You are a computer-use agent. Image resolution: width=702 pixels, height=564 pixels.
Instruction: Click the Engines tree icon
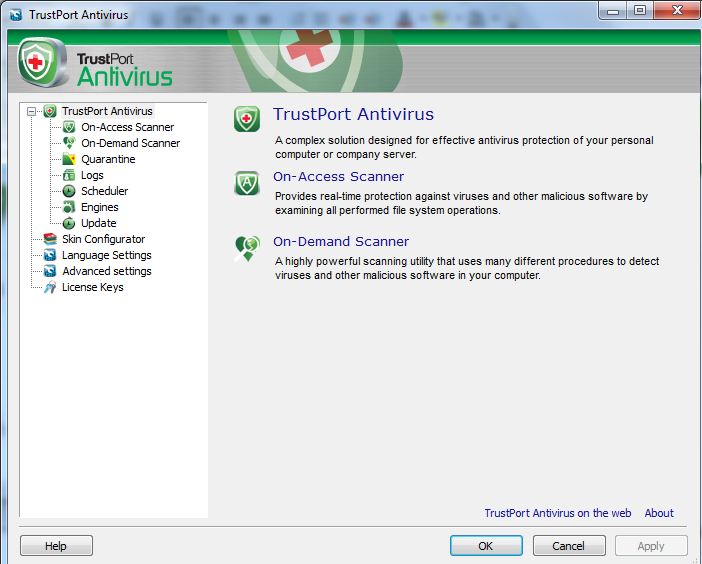69,207
